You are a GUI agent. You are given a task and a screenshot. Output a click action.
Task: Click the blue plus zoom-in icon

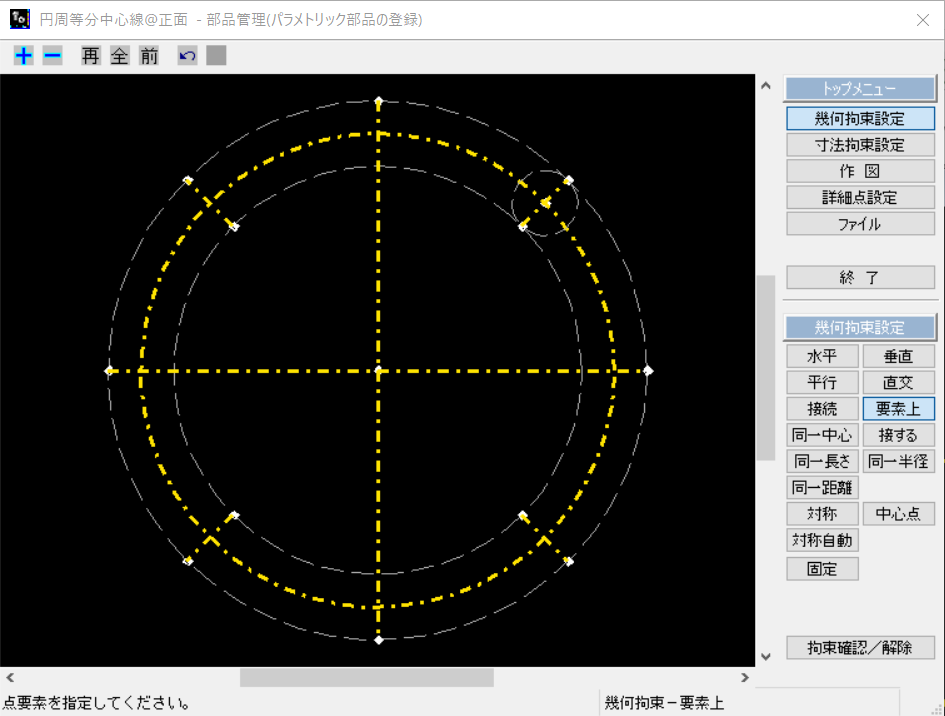(x=24, y=56)
